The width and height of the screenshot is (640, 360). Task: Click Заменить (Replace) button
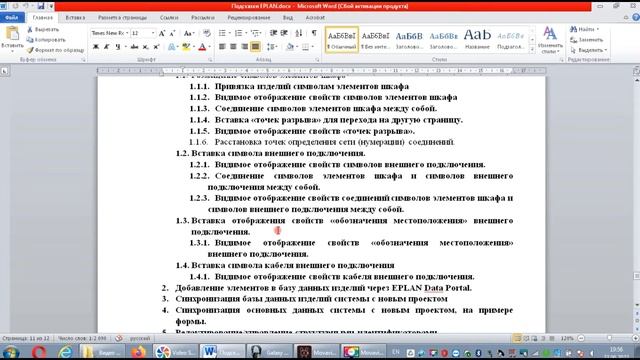tap(586, 40)
